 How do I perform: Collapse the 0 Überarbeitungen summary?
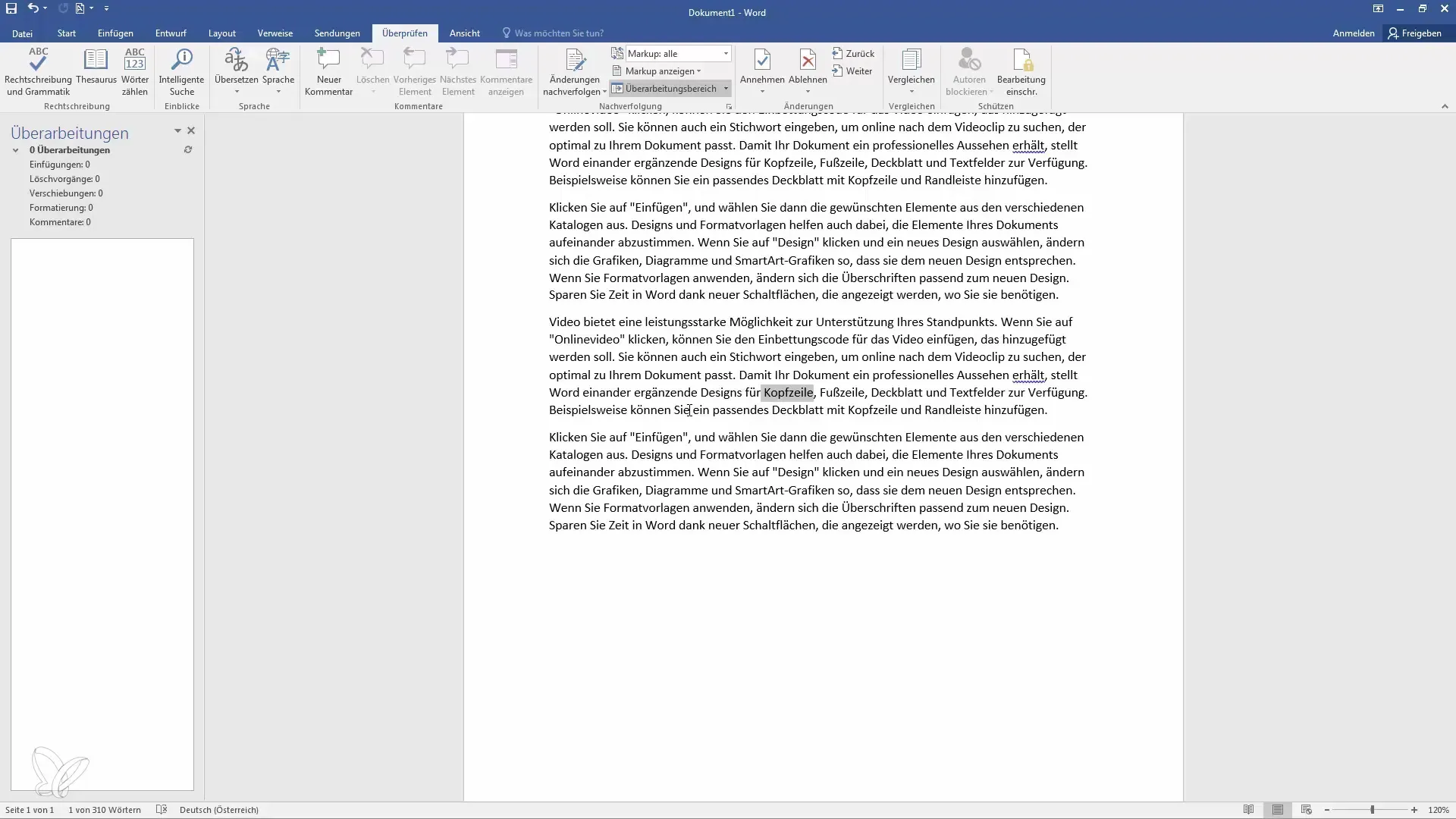[15, 150]
